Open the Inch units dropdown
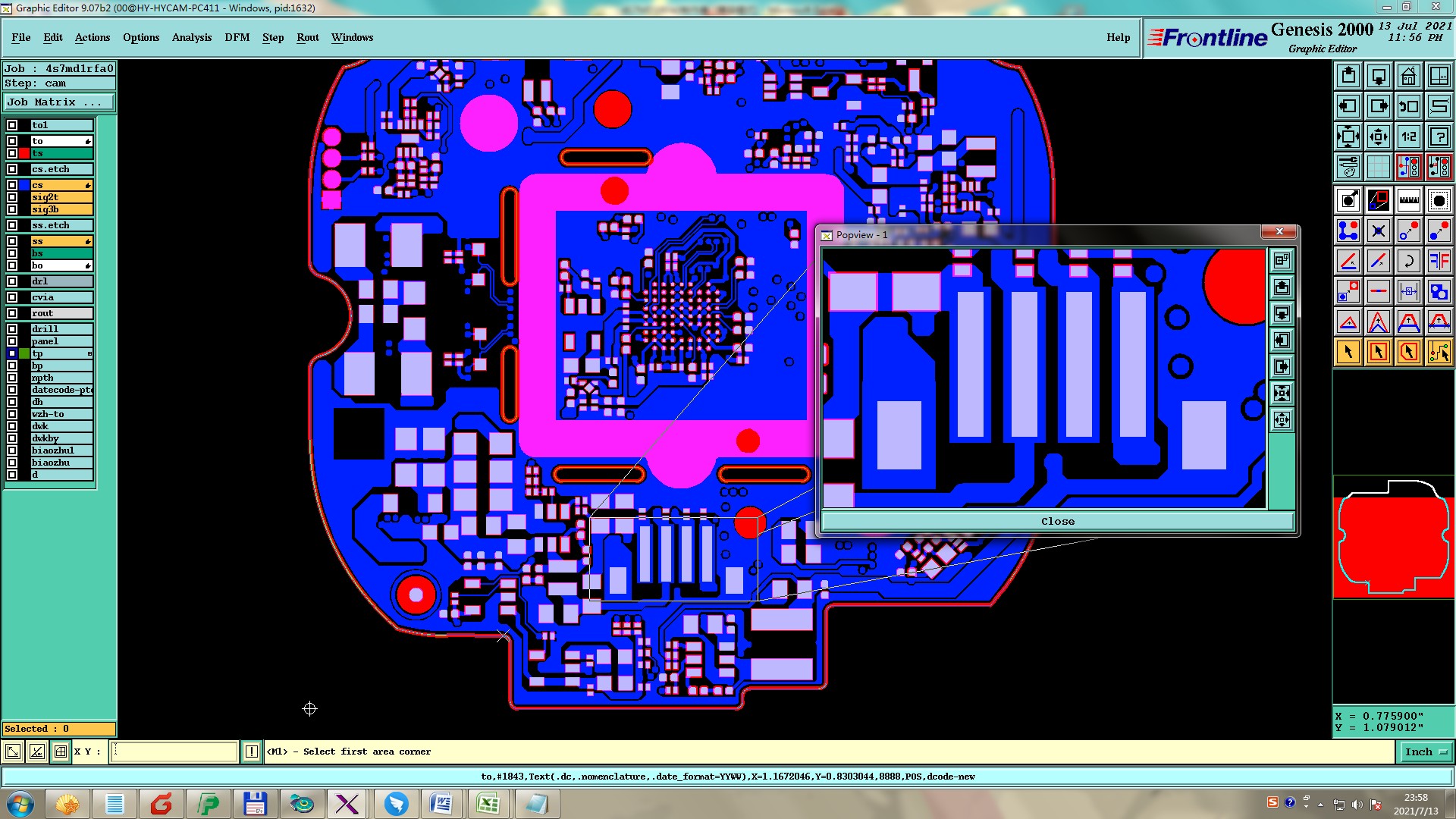Image resolution: width=1456 pixels, height=819 pixels. coord(1426,752)
